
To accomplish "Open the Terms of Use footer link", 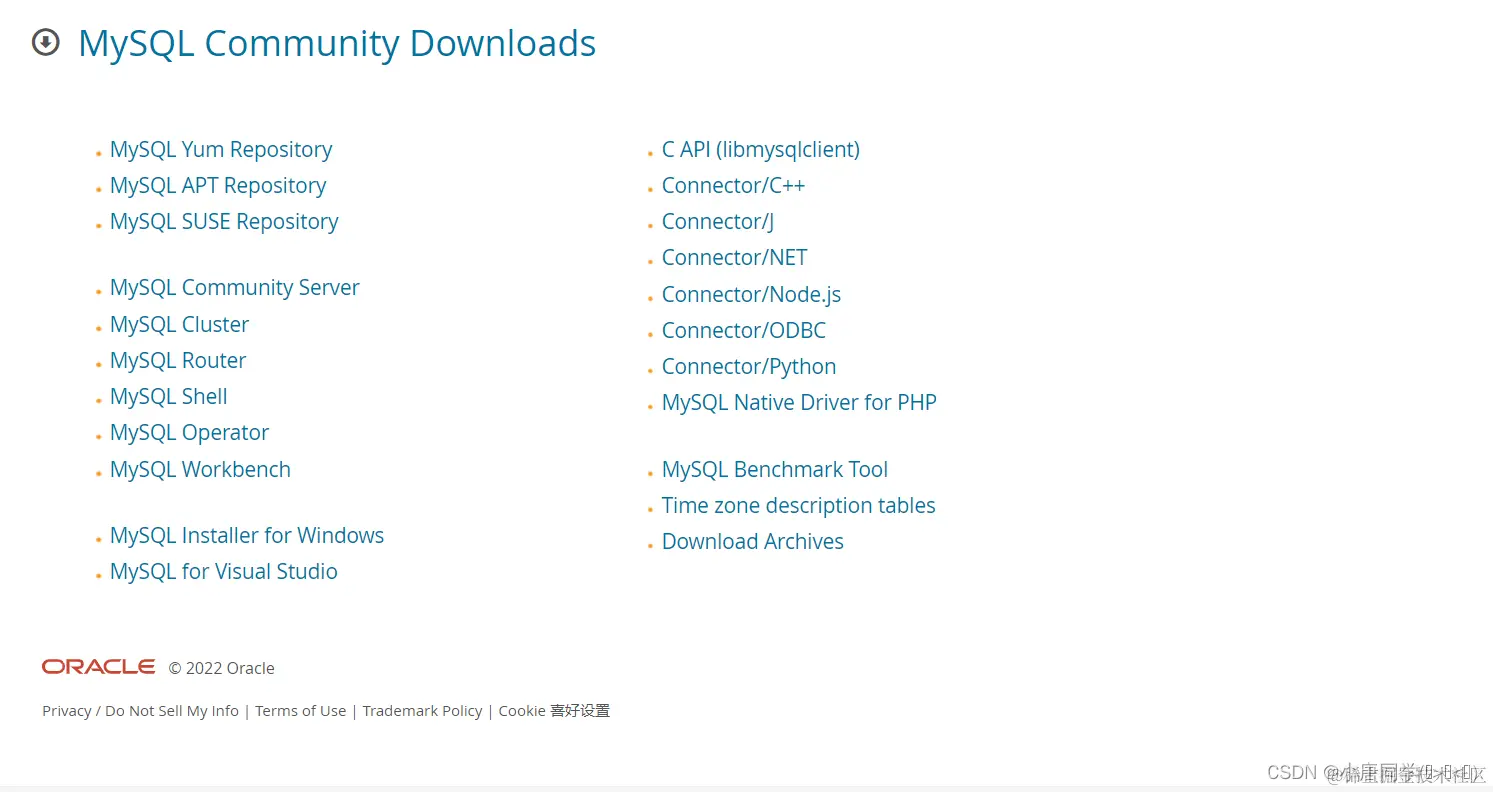I will (x=300, y=711).
